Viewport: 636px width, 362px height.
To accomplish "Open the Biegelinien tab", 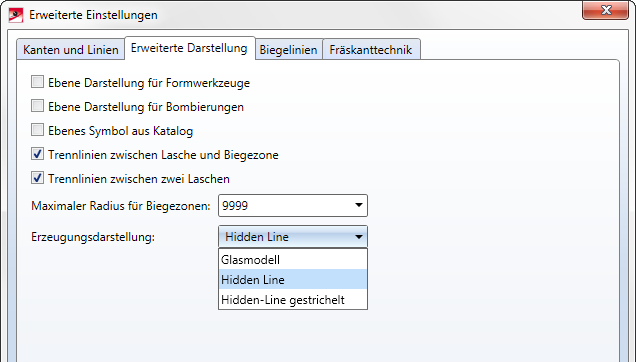I will [288, 50].
